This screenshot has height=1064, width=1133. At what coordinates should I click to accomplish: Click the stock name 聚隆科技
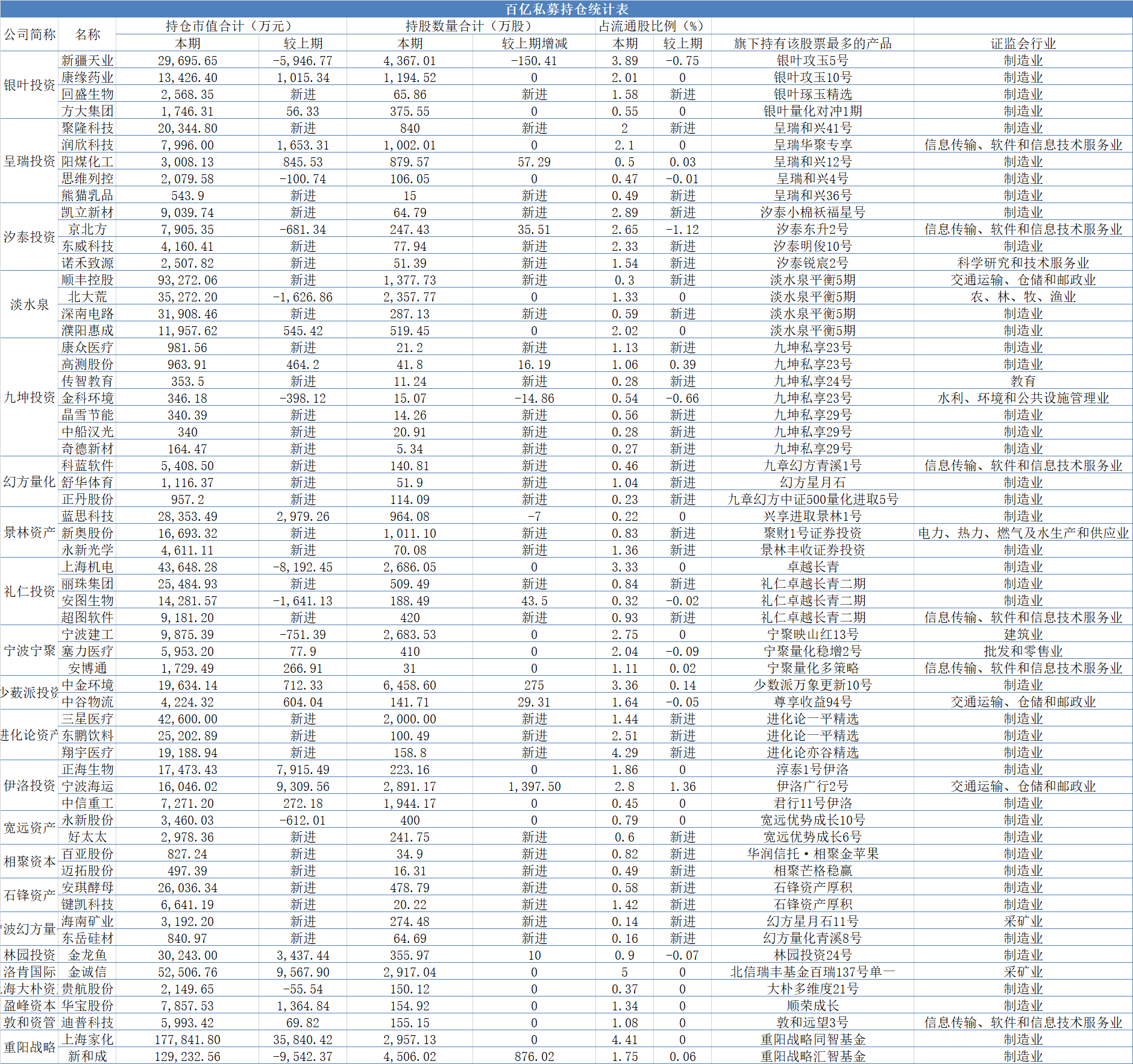pos(87,128)
